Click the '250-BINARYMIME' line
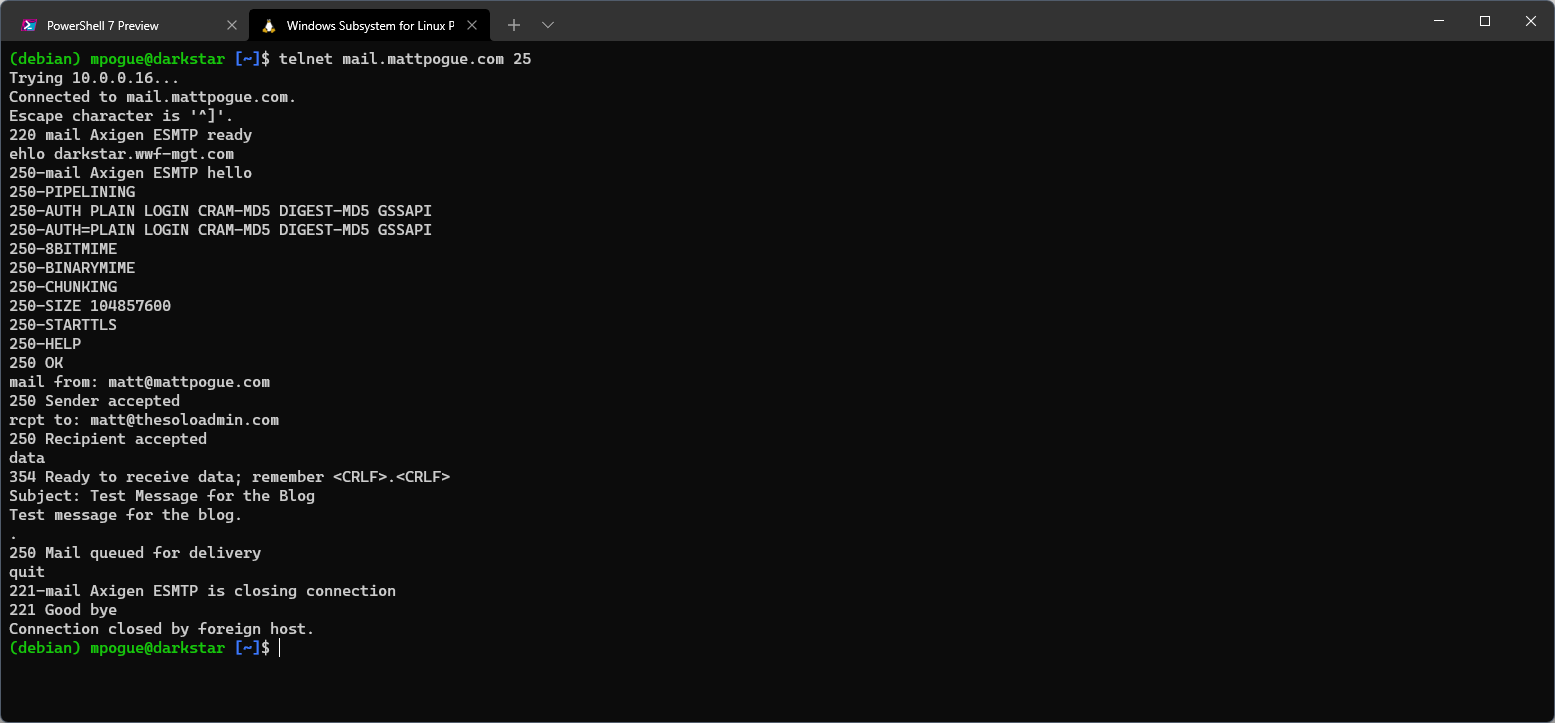Viewport: 1555px width, 723px height. click(x=72, y=268)
